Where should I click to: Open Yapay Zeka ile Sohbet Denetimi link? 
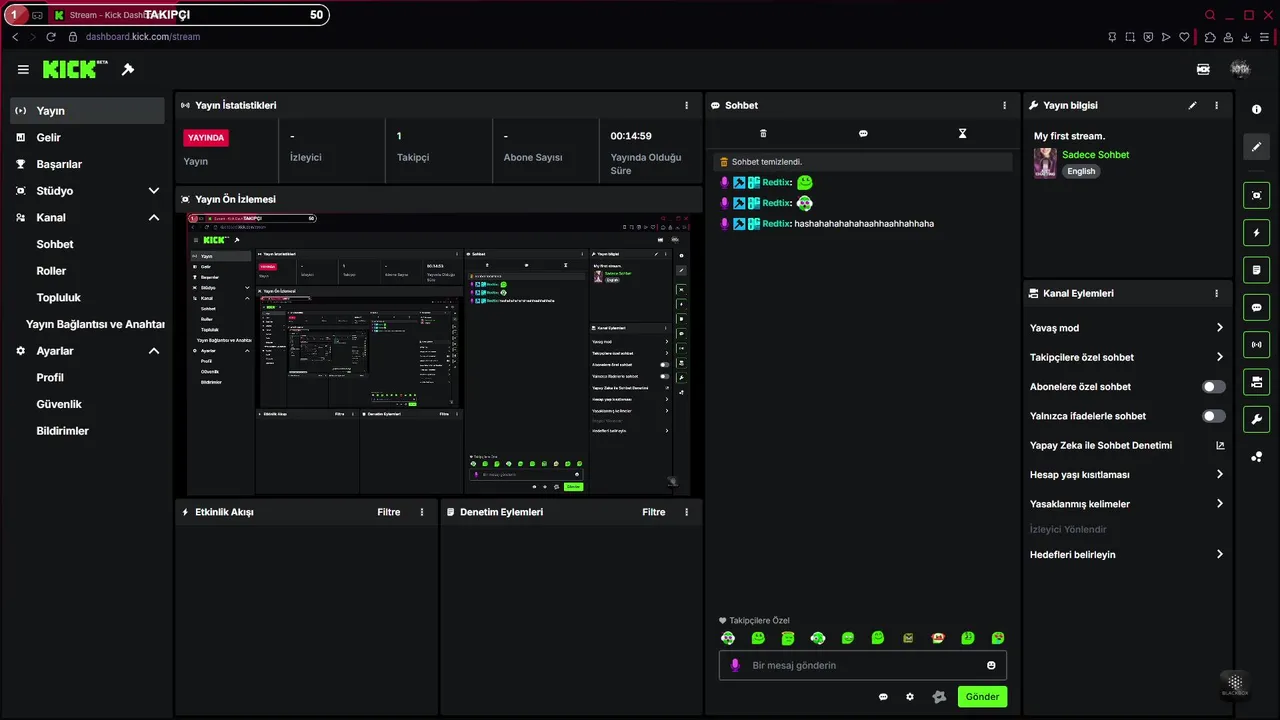1127,445
